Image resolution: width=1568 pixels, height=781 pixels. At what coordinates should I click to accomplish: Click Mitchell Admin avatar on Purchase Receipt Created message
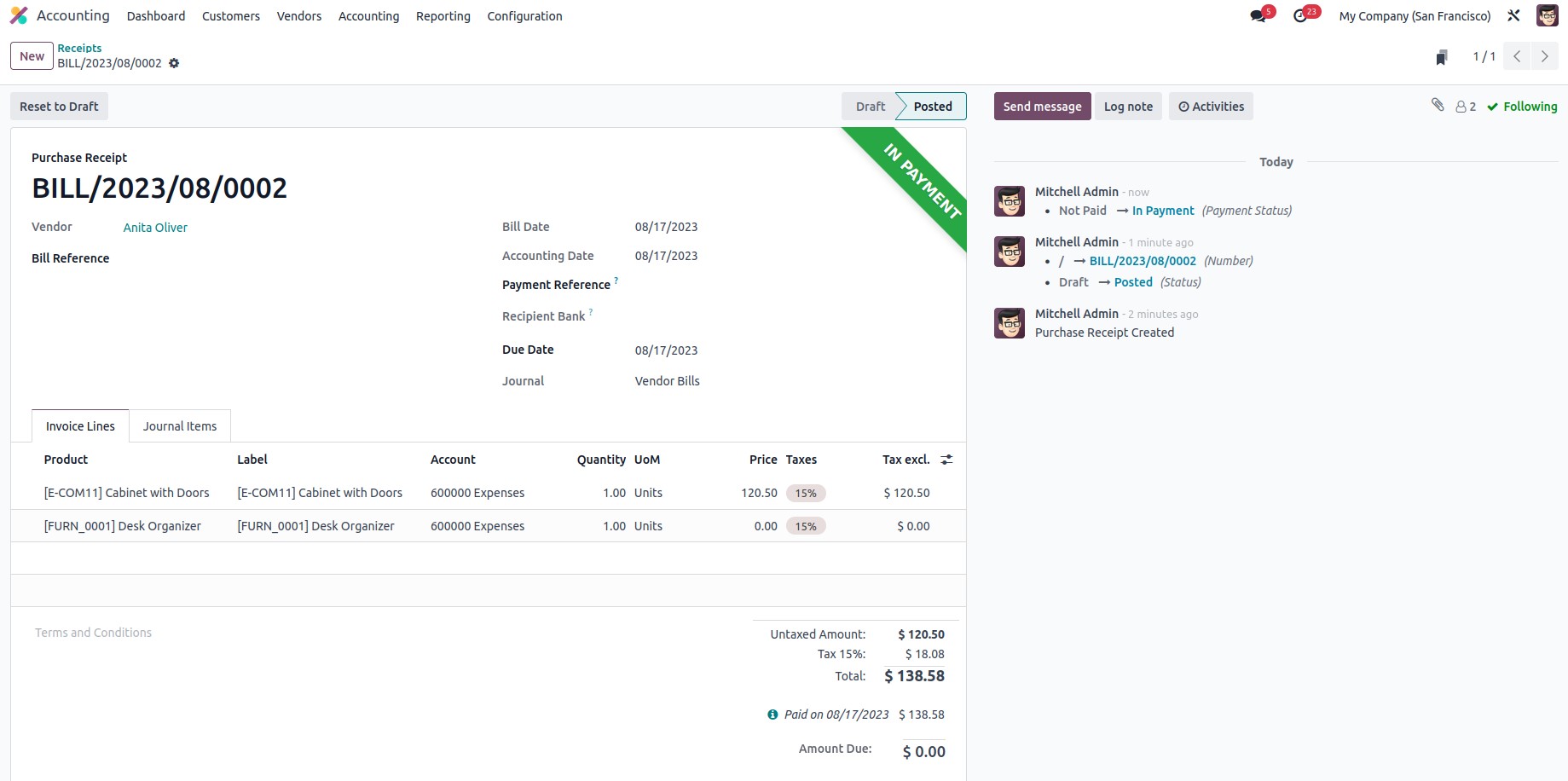pos(1010,323)
